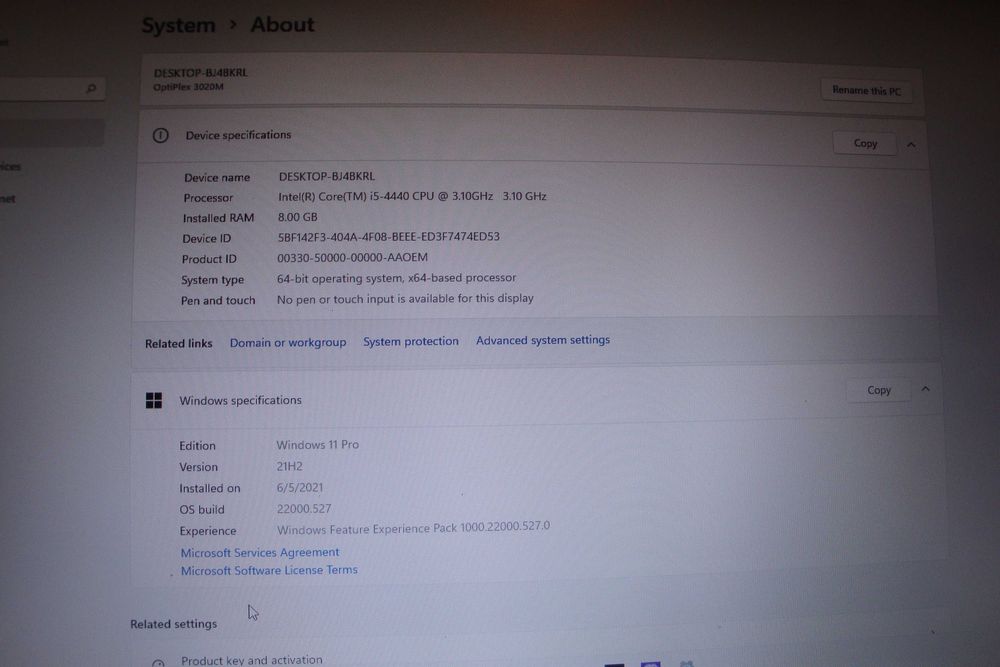Viewport: 1000px width, 667px height.
Task: Select the Product ID value 00330-50000-00000-AAOEM
Action: [352, 258]
